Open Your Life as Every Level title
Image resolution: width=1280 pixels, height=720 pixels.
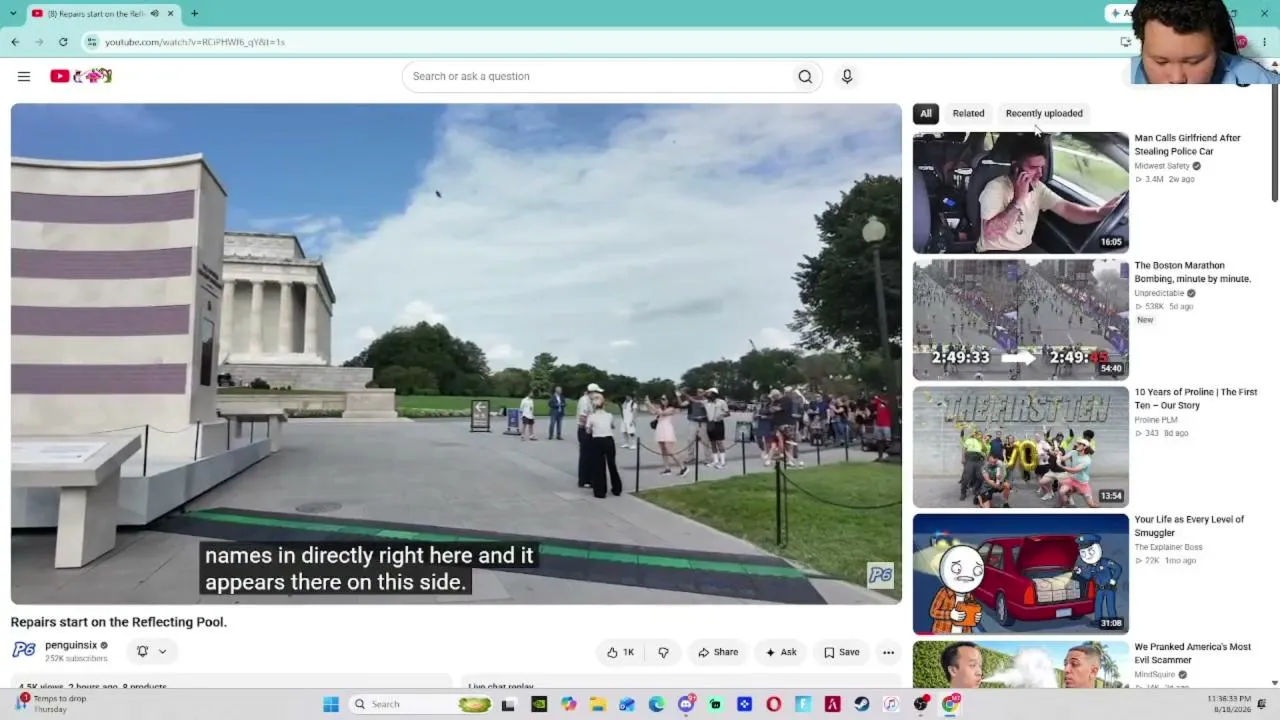coord(1189,526)
